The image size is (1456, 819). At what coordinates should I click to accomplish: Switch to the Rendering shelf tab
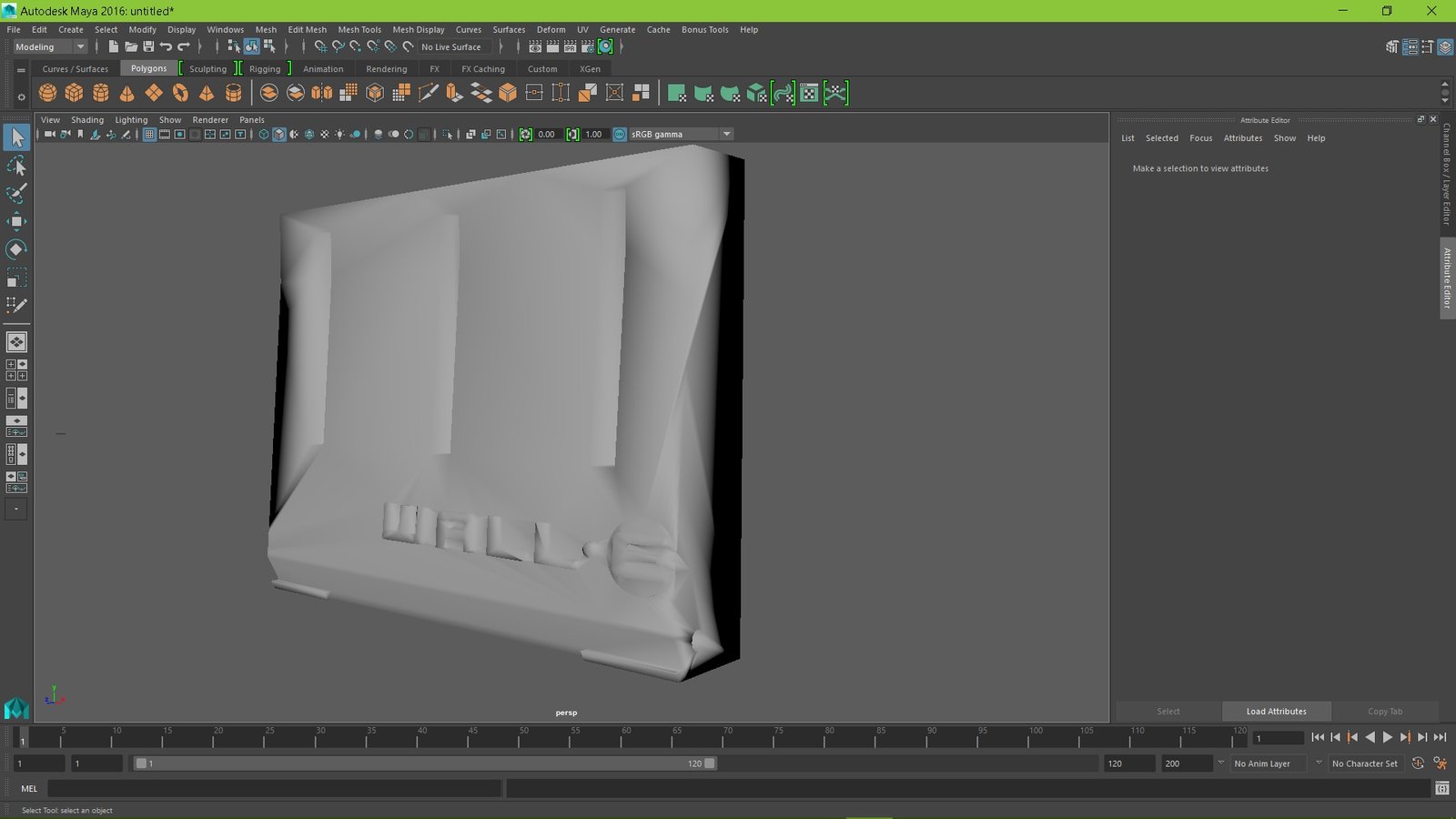386,69
